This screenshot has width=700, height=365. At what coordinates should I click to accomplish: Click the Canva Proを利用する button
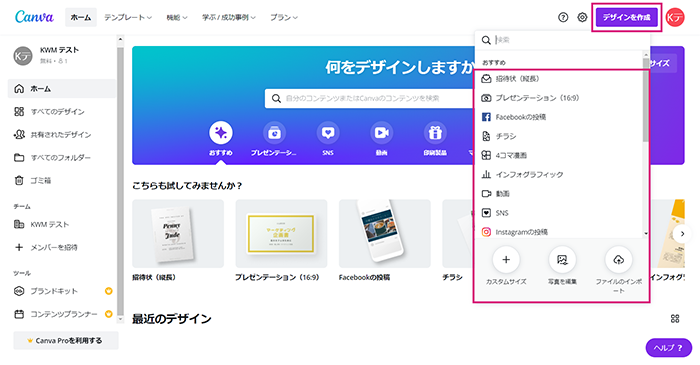tap(66, 340)
